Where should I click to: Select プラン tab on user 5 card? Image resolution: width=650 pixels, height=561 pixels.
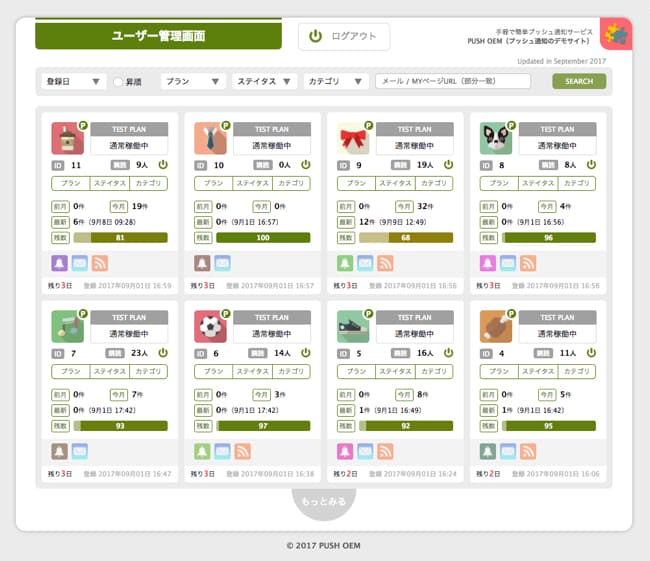pos(356,371)
